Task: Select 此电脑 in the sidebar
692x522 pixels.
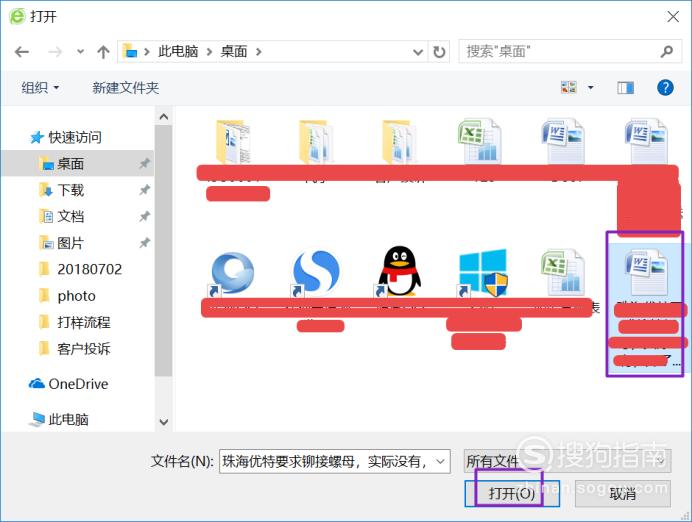Action: pyautogui.click(x=59, y=419)
